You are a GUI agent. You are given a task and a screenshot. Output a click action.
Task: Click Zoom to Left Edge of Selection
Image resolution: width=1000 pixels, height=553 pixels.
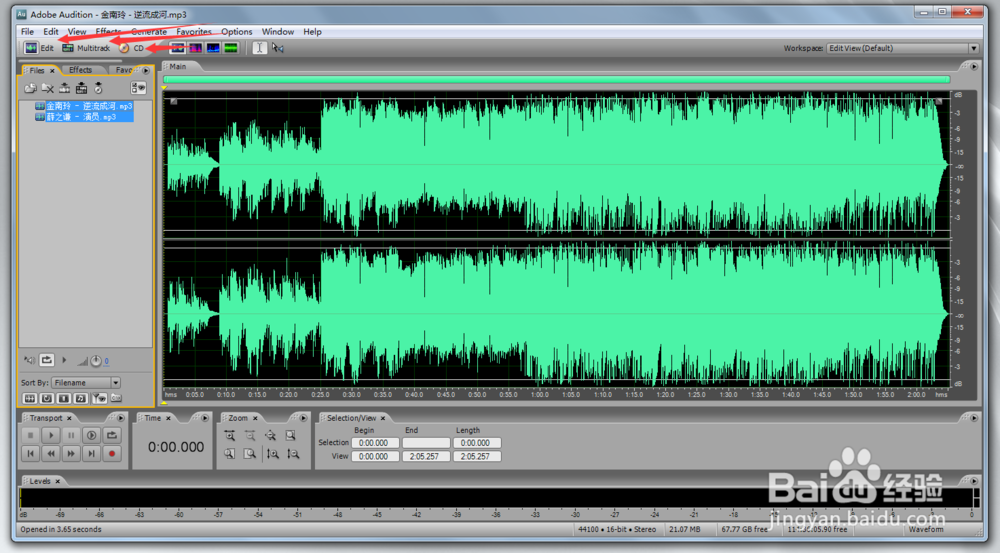coord(230,454)
